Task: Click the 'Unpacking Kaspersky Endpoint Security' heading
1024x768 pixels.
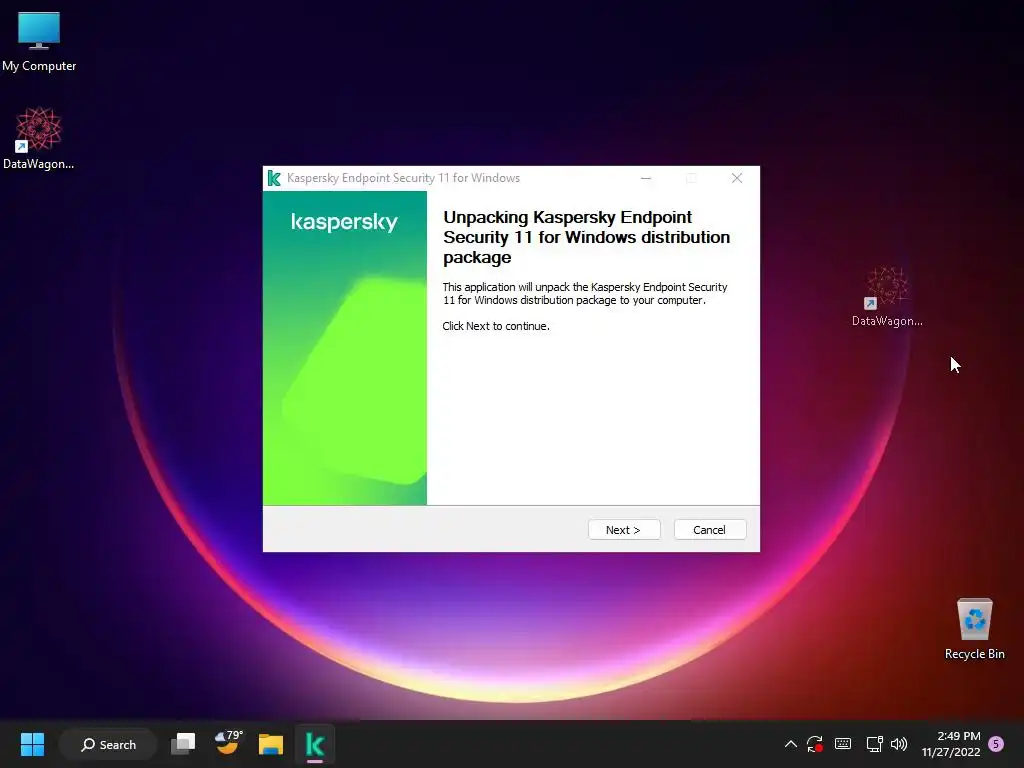Action: pos(586,237)
